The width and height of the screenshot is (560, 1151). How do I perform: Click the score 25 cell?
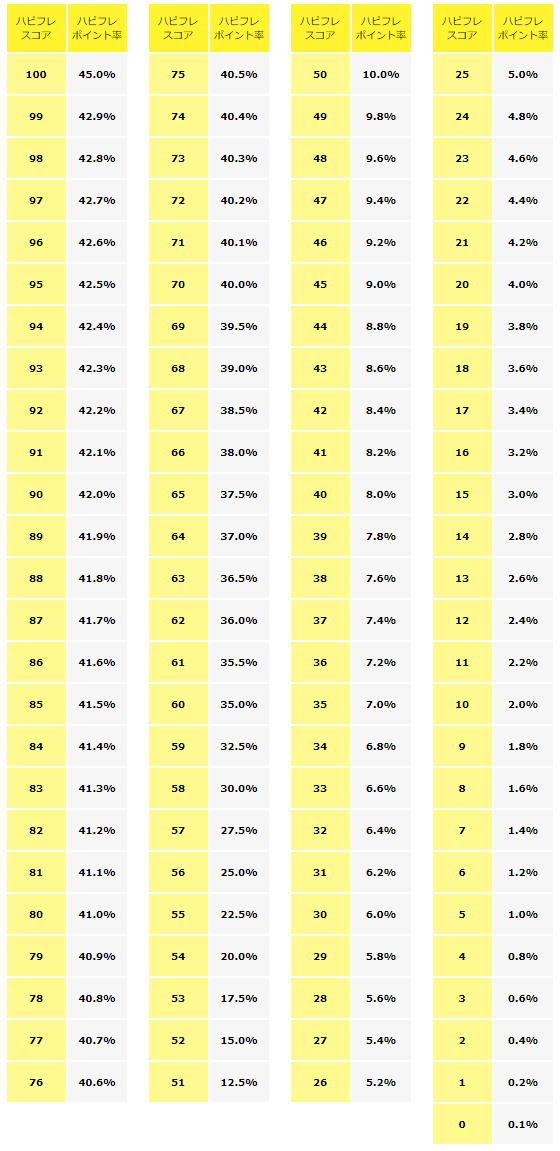(x=462, y=74)
